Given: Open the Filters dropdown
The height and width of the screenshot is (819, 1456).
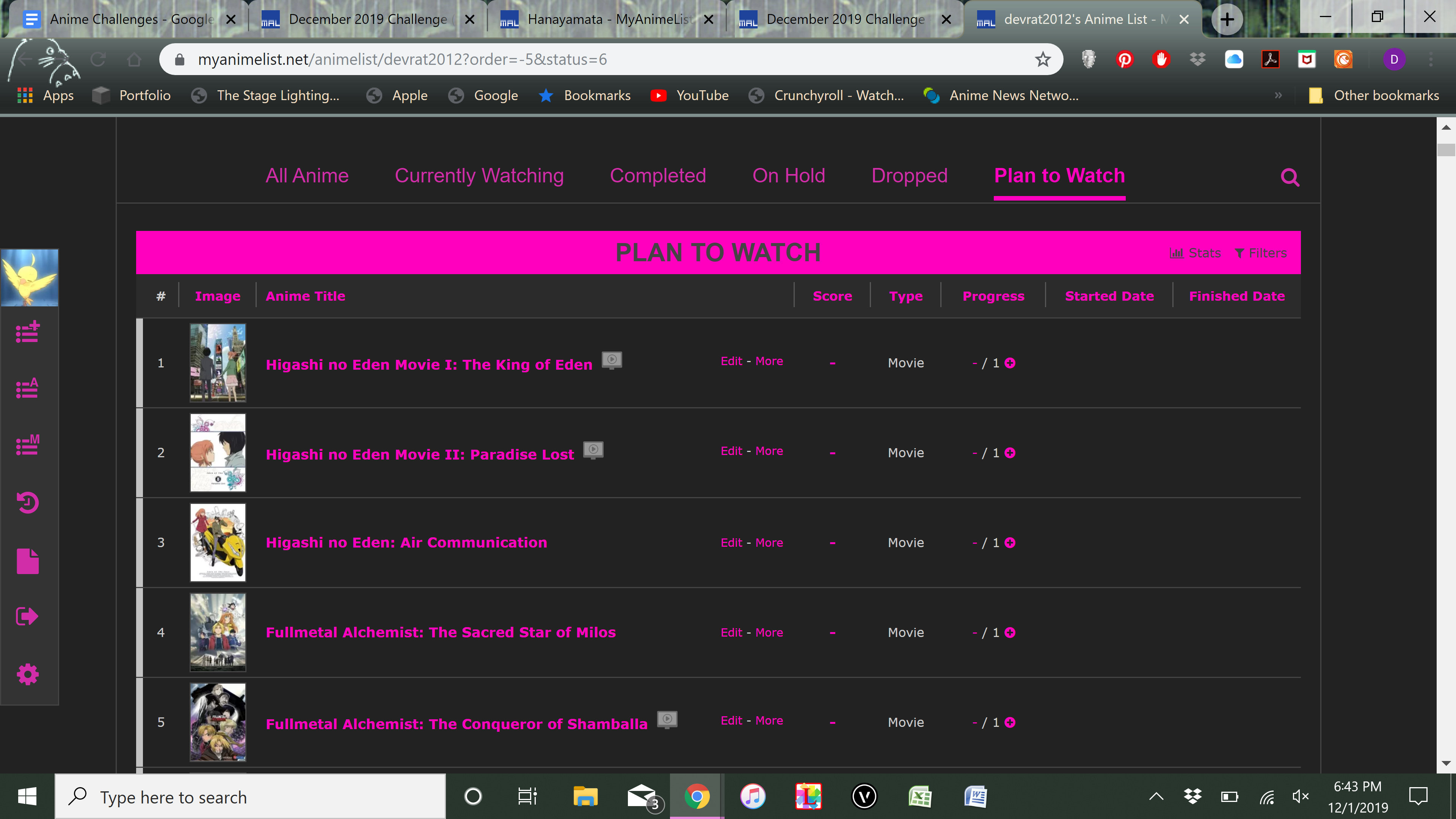Looking at the screenshot, I should coord(1260,253).
